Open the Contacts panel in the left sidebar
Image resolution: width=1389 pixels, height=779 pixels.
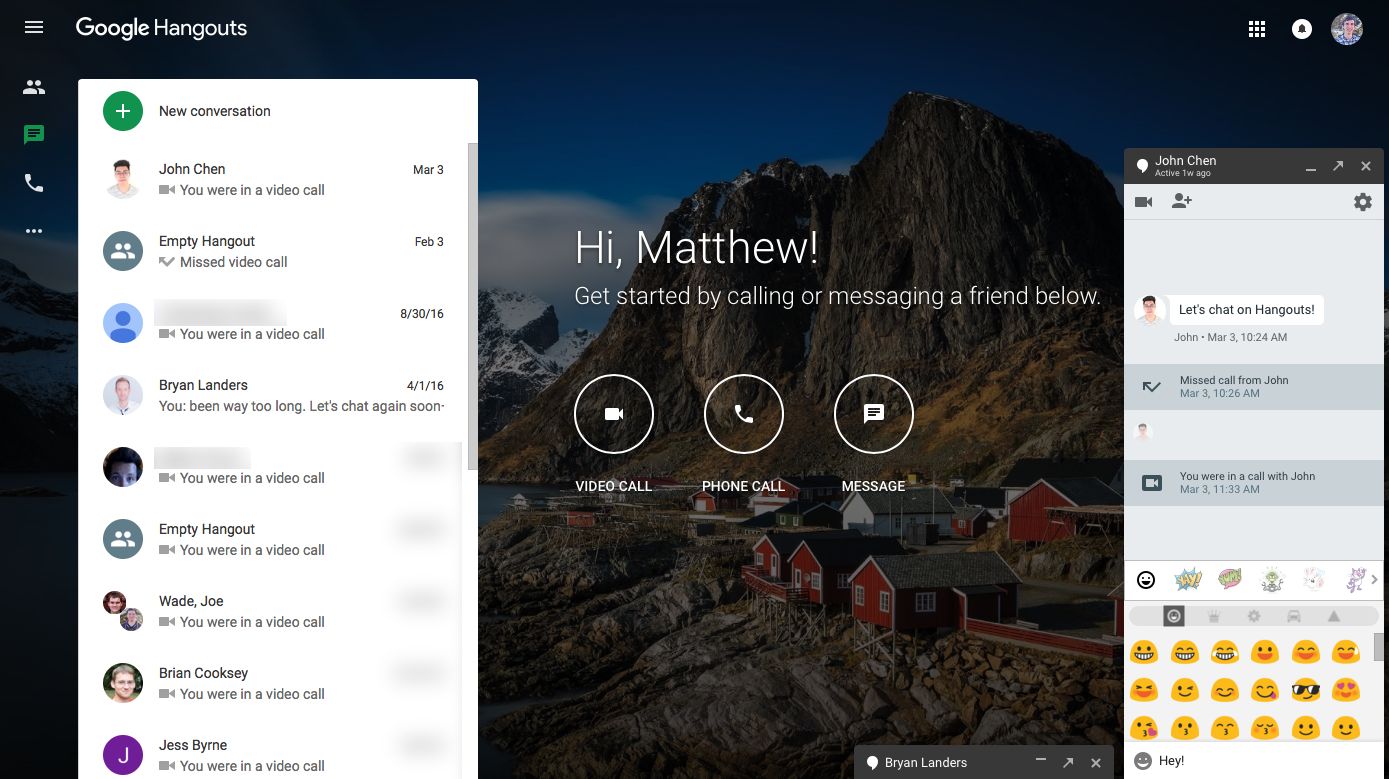click(33, 87)
